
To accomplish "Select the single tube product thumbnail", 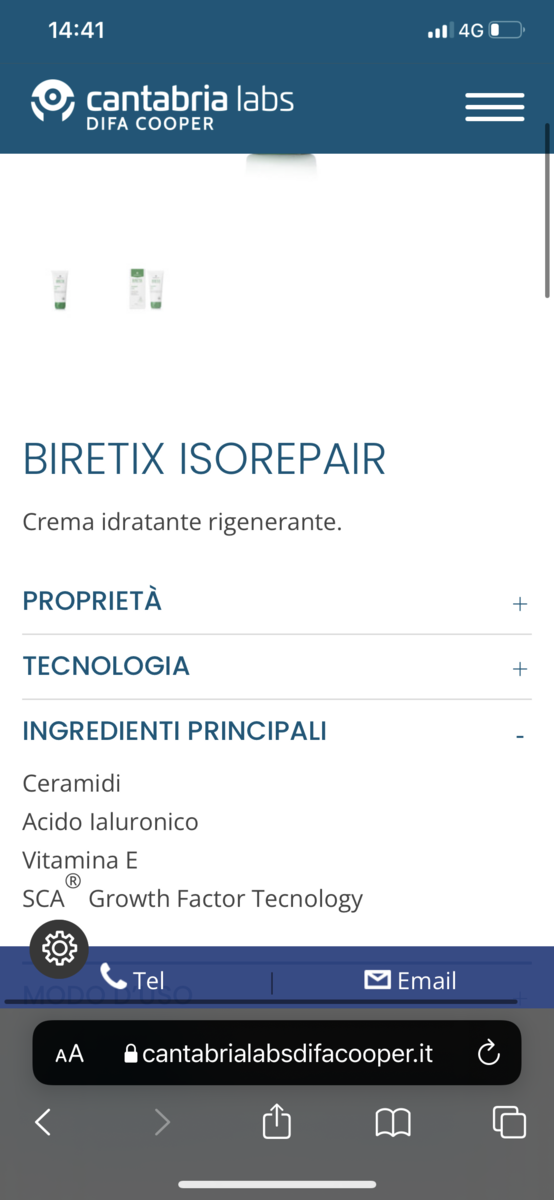I will point(60,290).
